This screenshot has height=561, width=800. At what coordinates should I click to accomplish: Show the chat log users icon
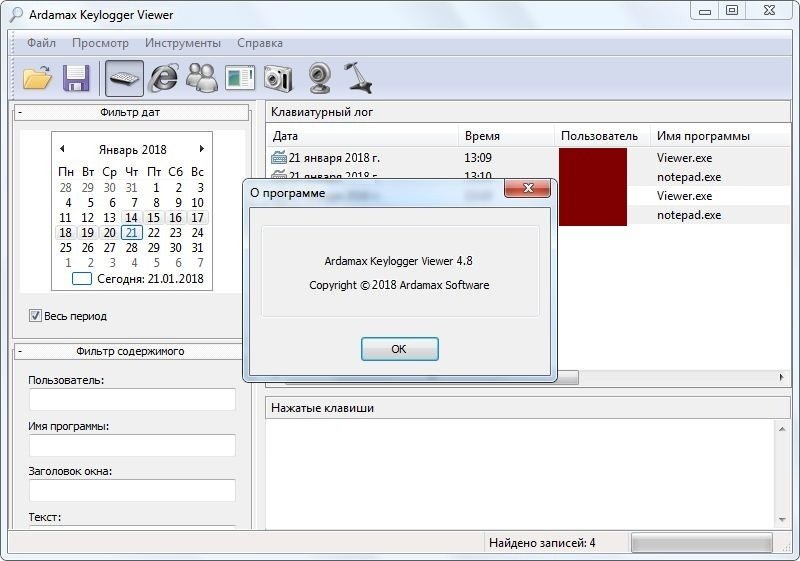[202, 78]
